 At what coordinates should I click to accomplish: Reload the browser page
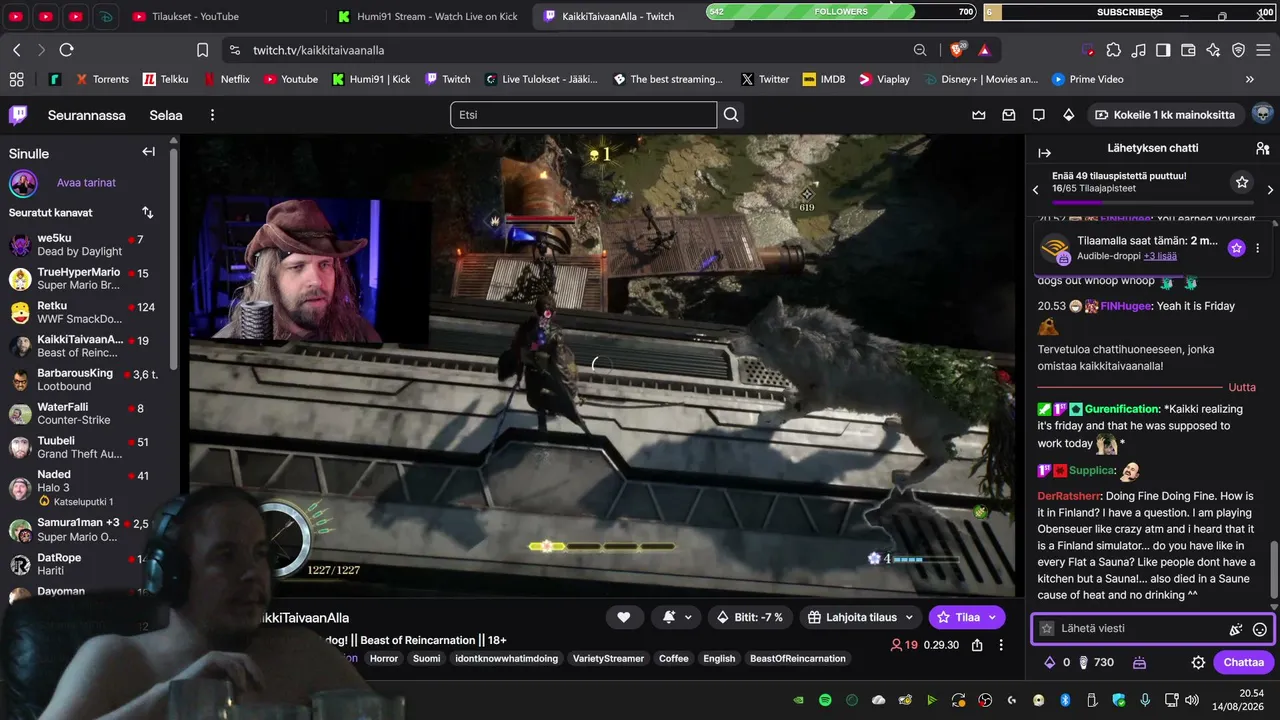67,50
